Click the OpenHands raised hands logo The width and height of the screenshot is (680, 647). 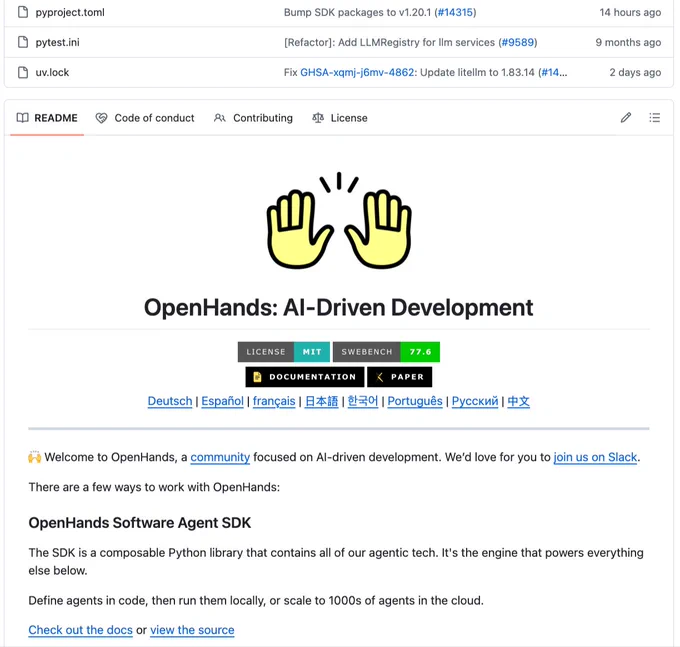(339, 220)
